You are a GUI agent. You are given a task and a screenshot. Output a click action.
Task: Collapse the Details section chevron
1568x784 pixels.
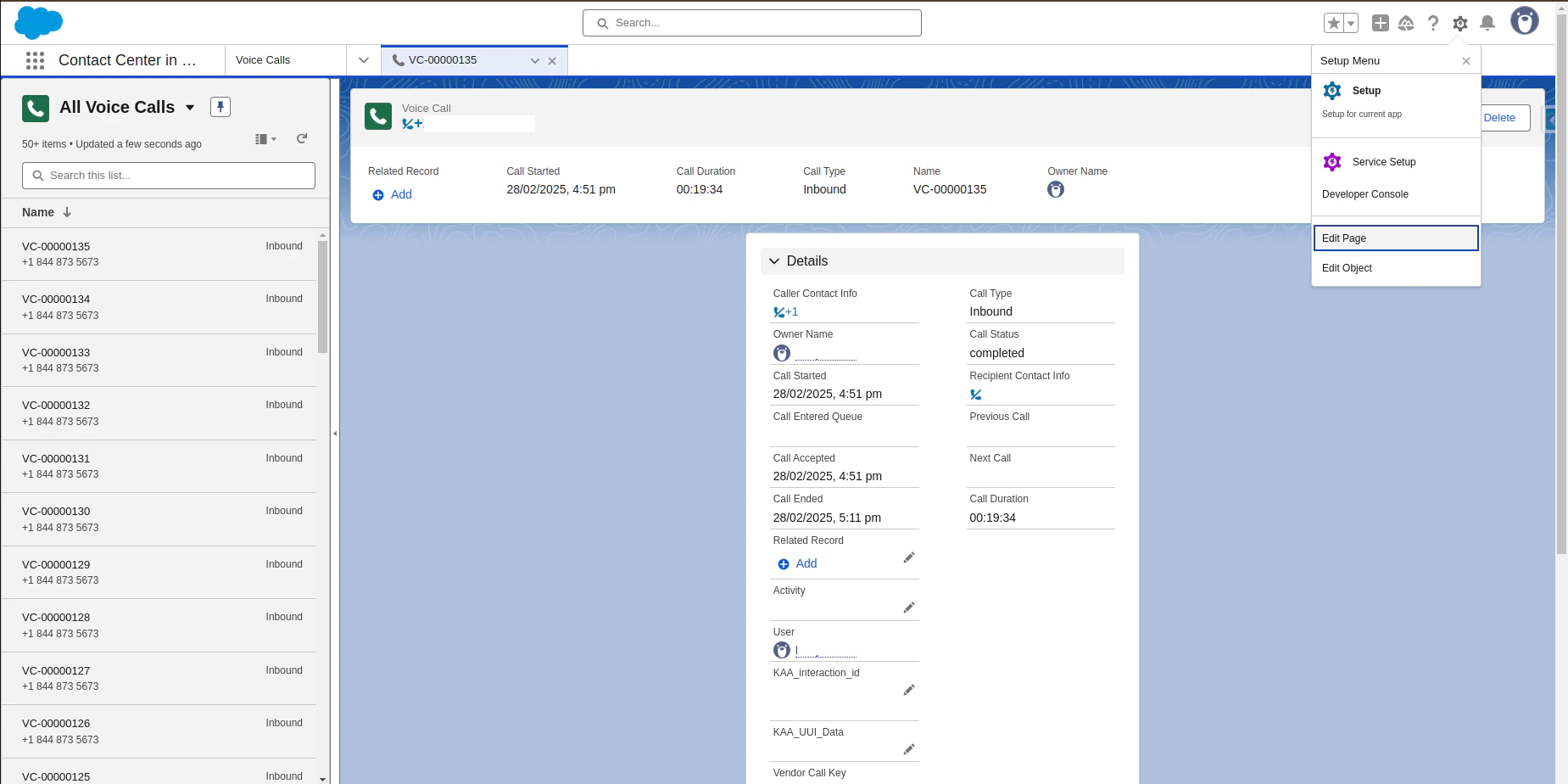click(x=774, y=261)
